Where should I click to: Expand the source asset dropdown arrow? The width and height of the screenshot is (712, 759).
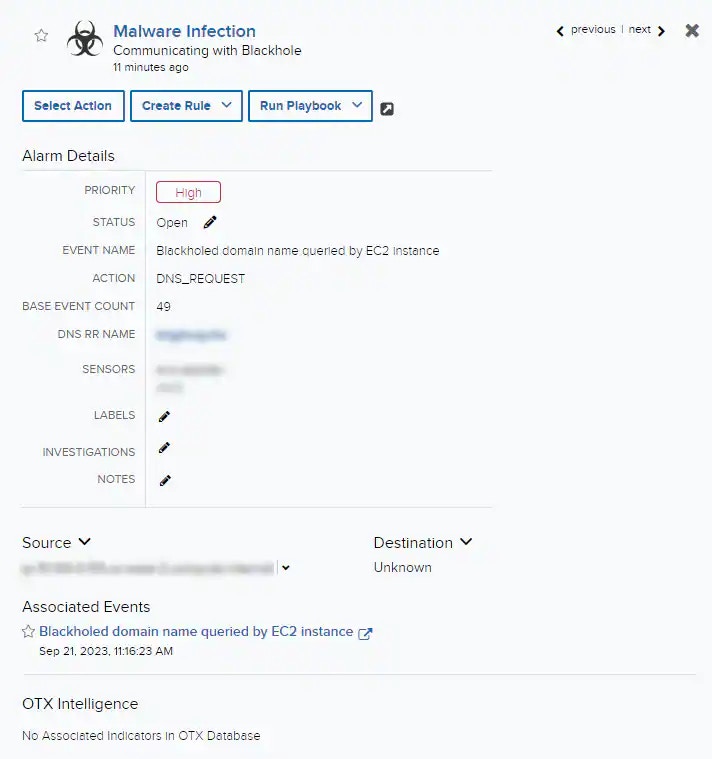(286, 568)
